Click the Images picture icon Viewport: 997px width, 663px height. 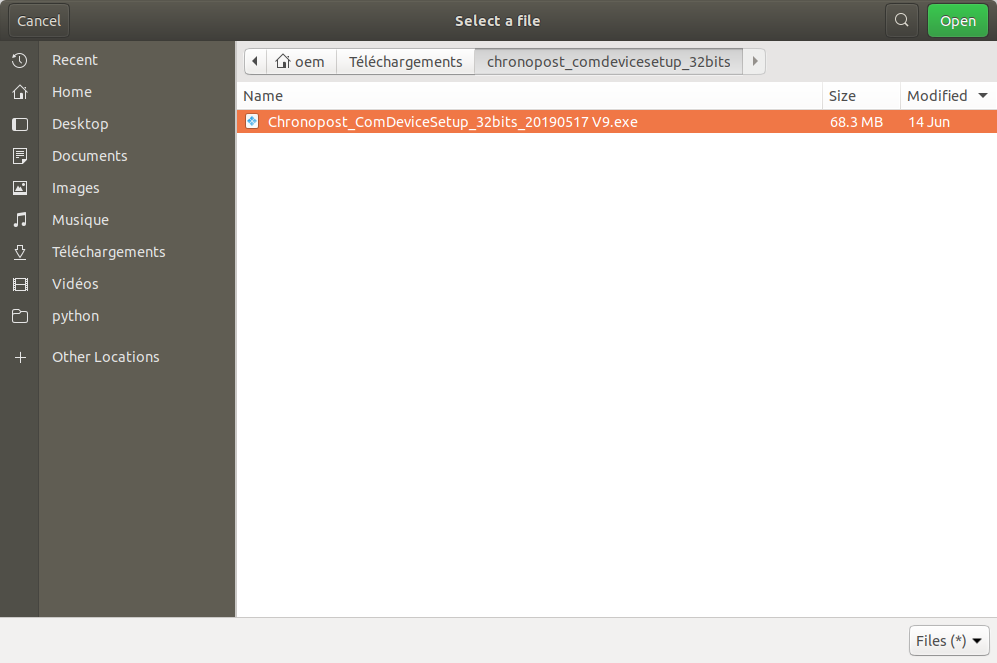(x=19, y=188)
